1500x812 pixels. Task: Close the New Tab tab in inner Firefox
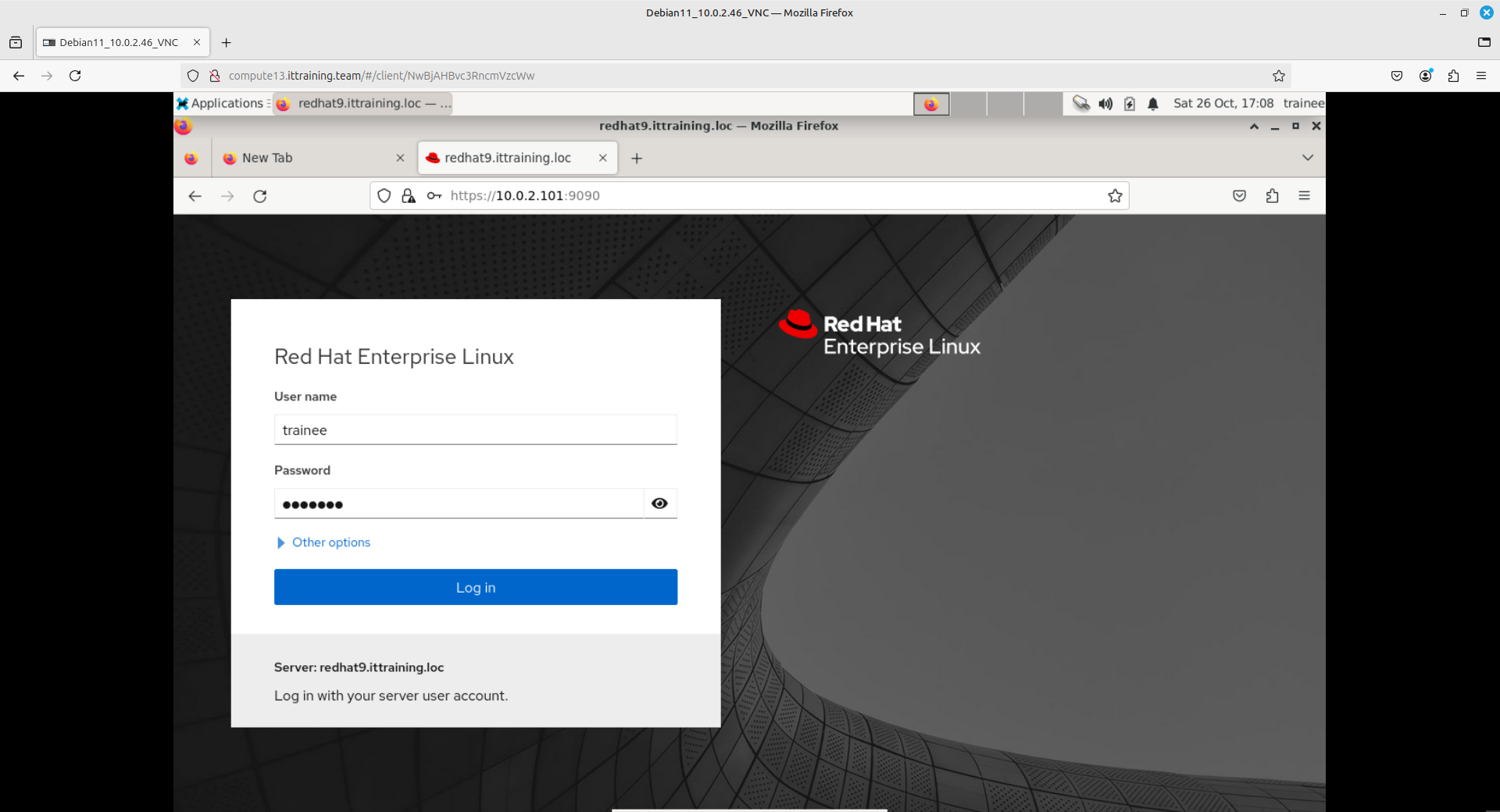click(x=400, y=158)
